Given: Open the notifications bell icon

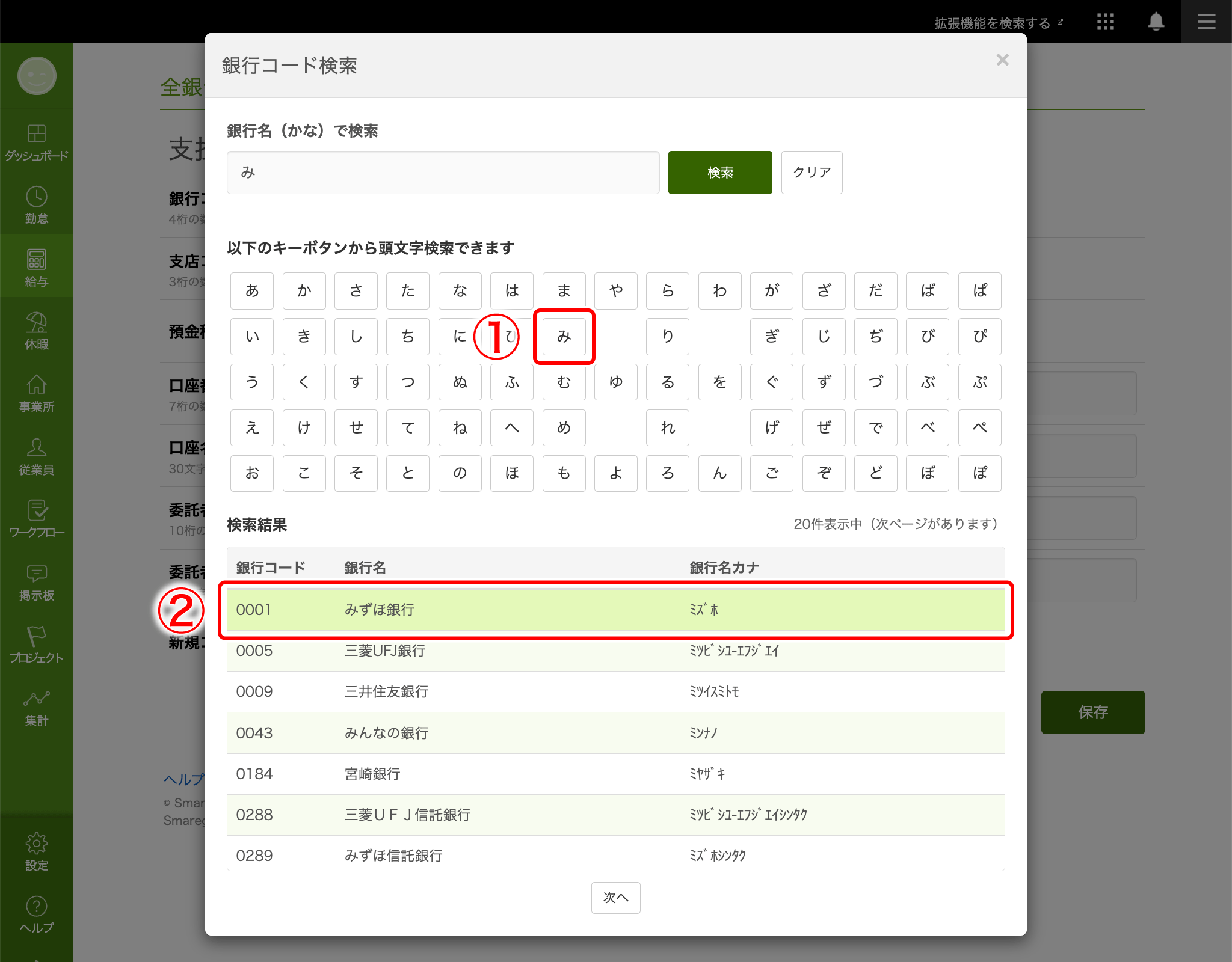Looking at the screenshot, I should pyautogui.click(x=1156, y=22).
